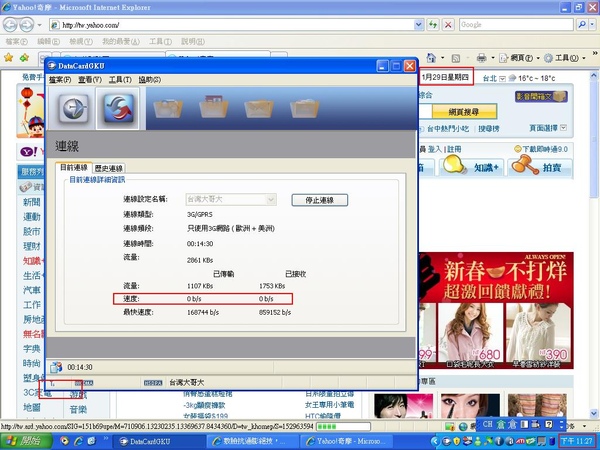Open the 拍賣 link on Yahoo

552,167
